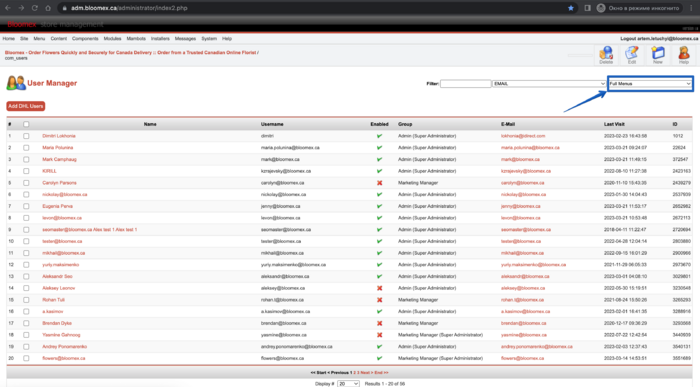Open the System menu
The image size is (700, 387).
[x=209, y=39]
